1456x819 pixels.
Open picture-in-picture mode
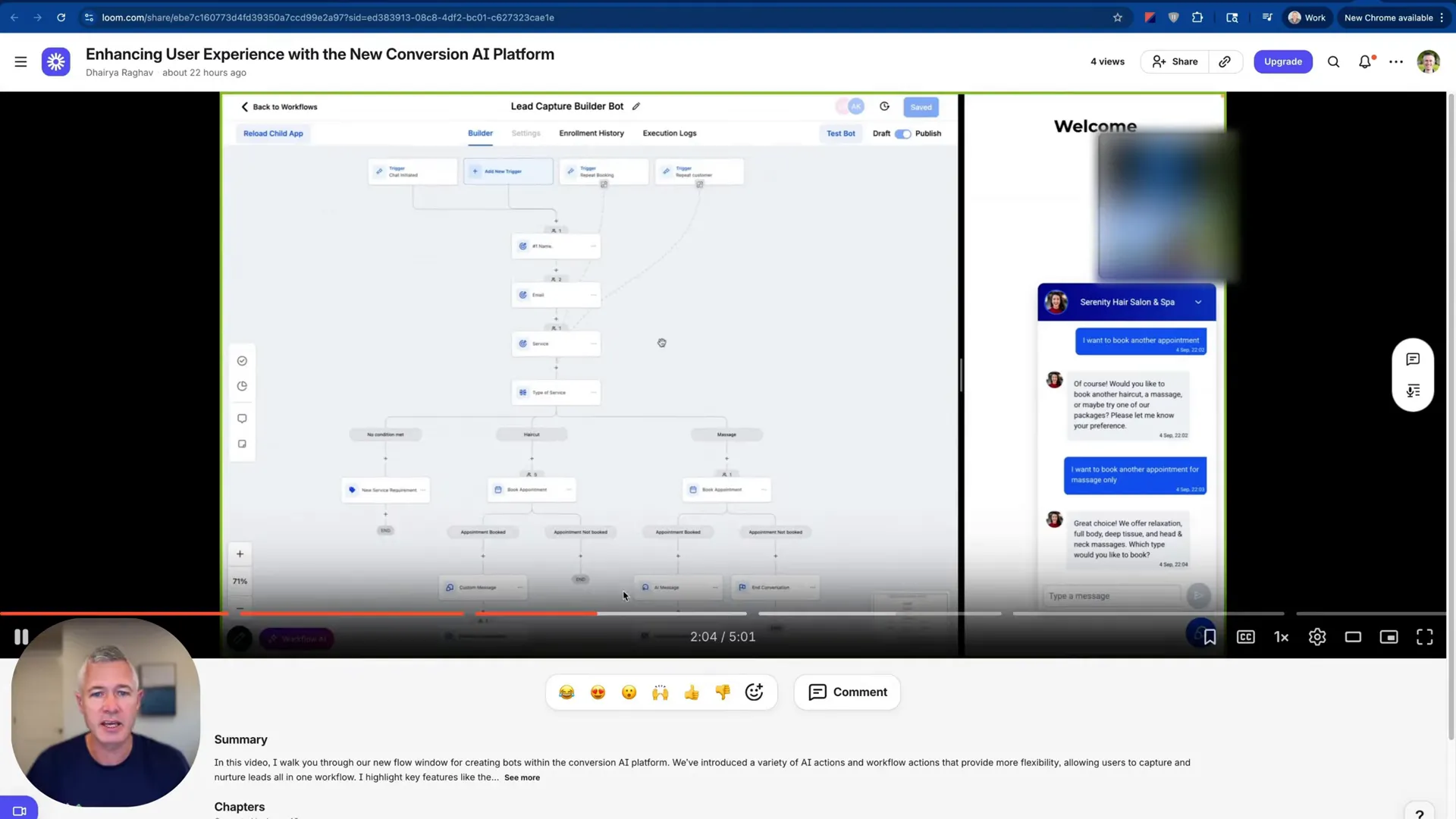tap(1389, 637)
